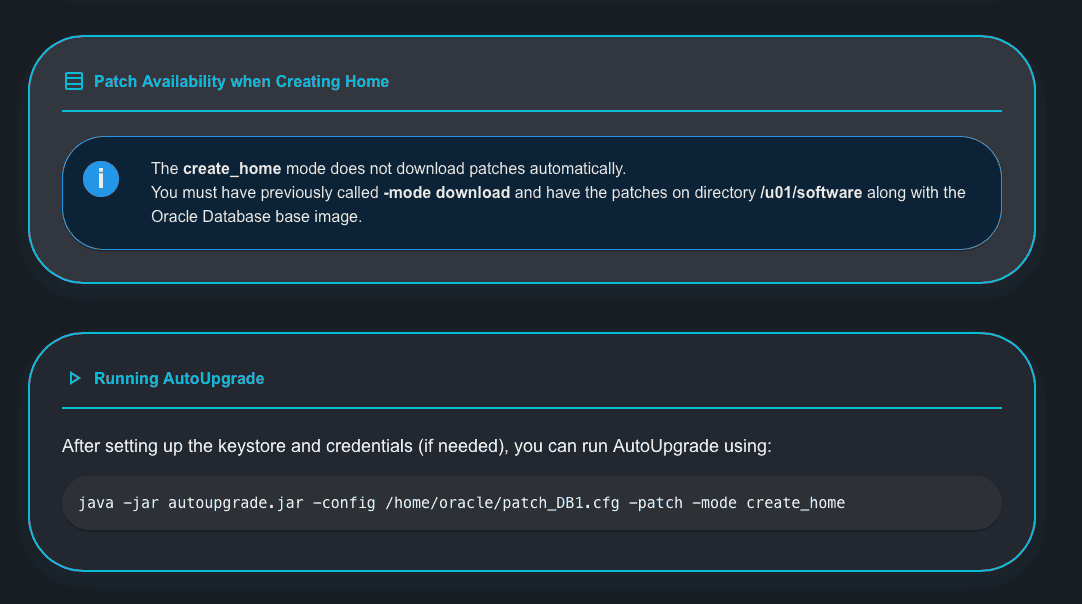This screenshot has width=1082, height=604.
Task: Click create_home at the end of the command
Action: (796, 503)
